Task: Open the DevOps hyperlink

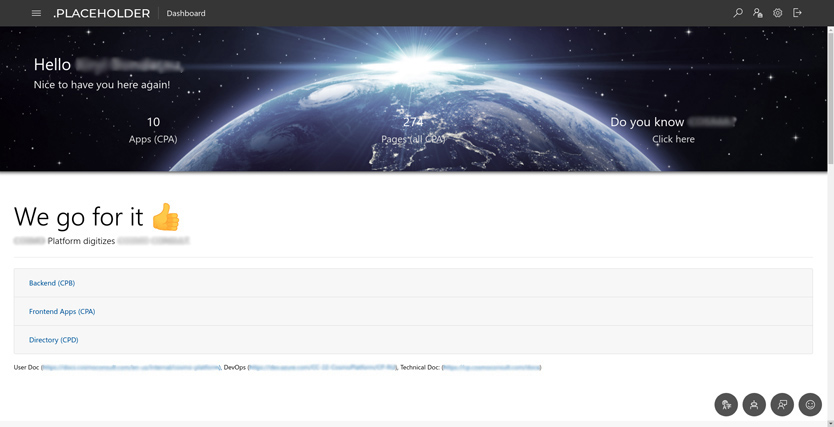Action: click(322, 368)
